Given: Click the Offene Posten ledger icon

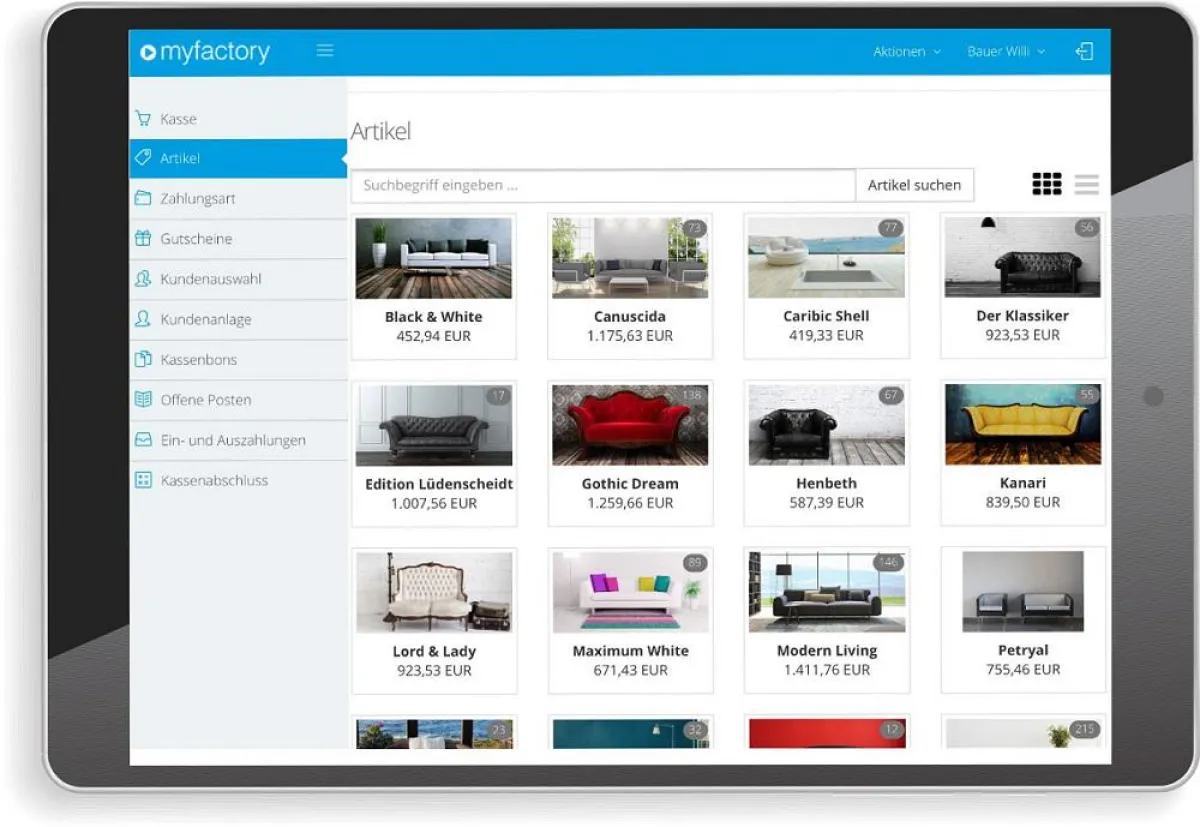Looking at the screenshot, I should click(x=143, y=399).
